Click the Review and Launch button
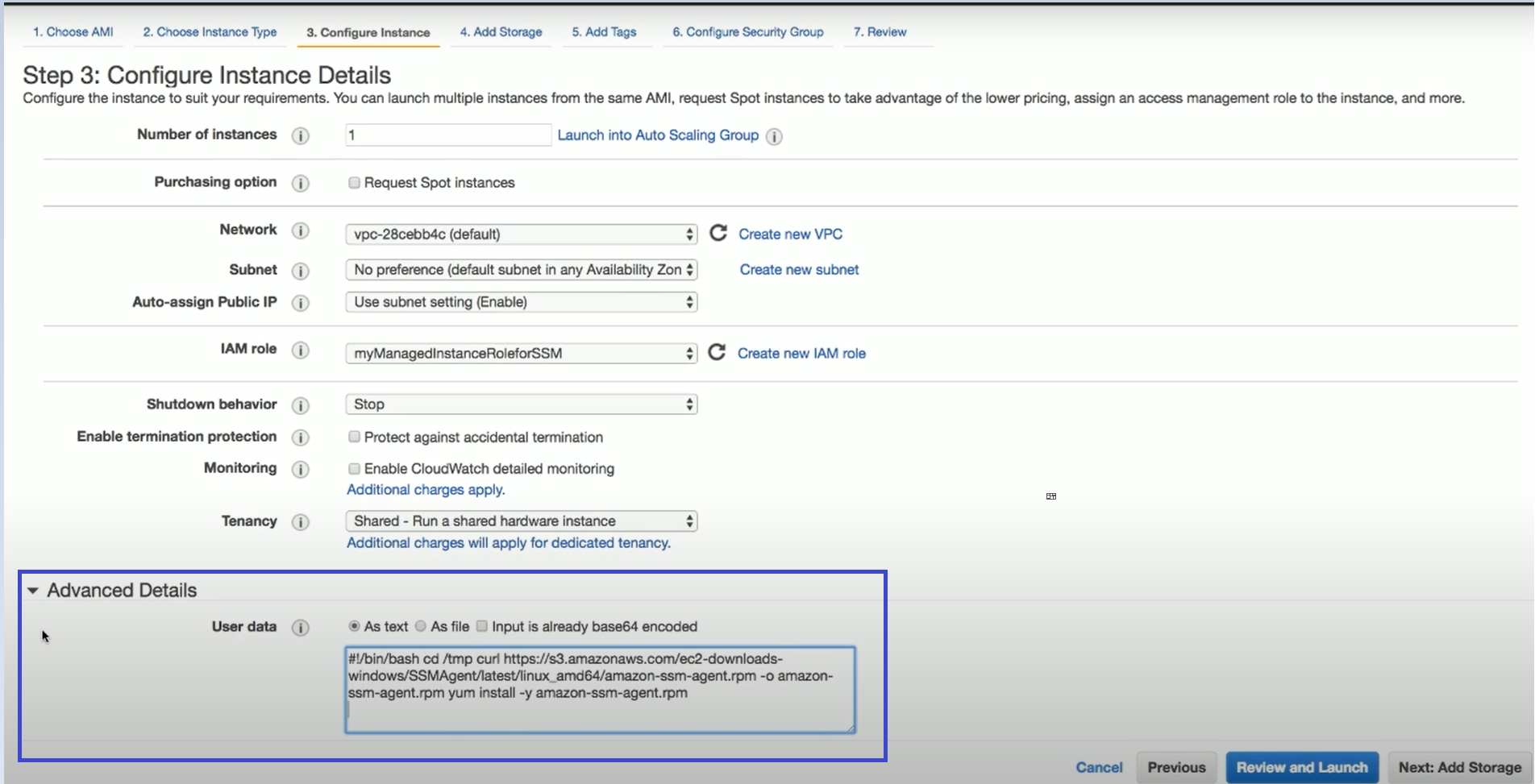 1301,767
